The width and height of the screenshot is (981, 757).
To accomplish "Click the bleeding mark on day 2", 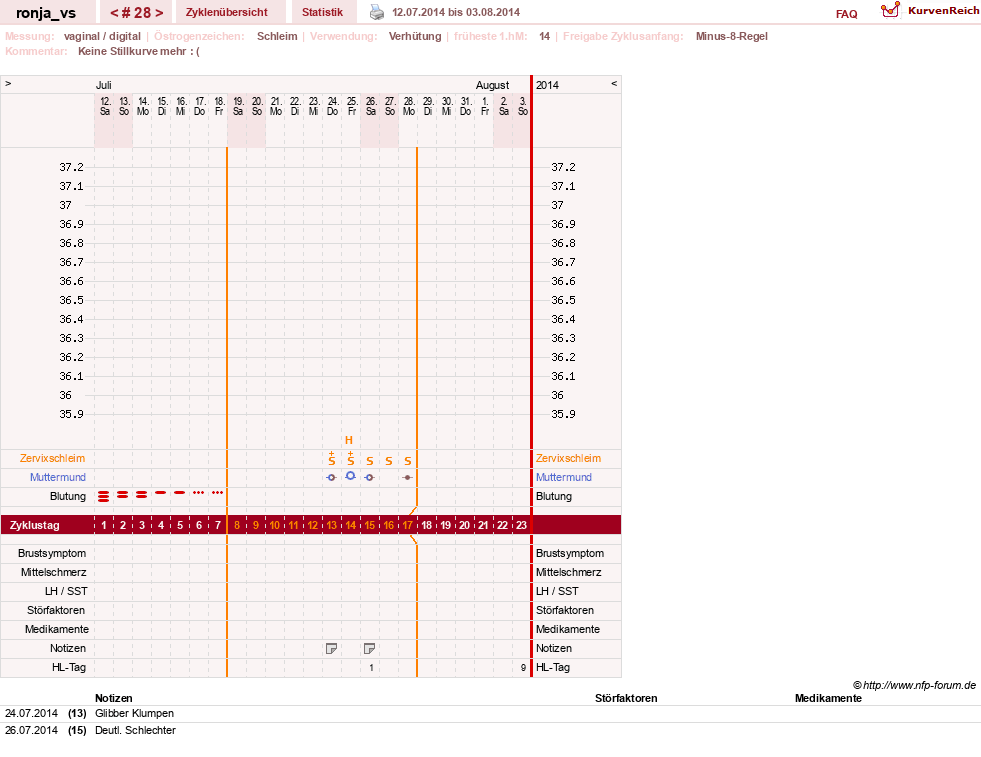I will [123, 495].
